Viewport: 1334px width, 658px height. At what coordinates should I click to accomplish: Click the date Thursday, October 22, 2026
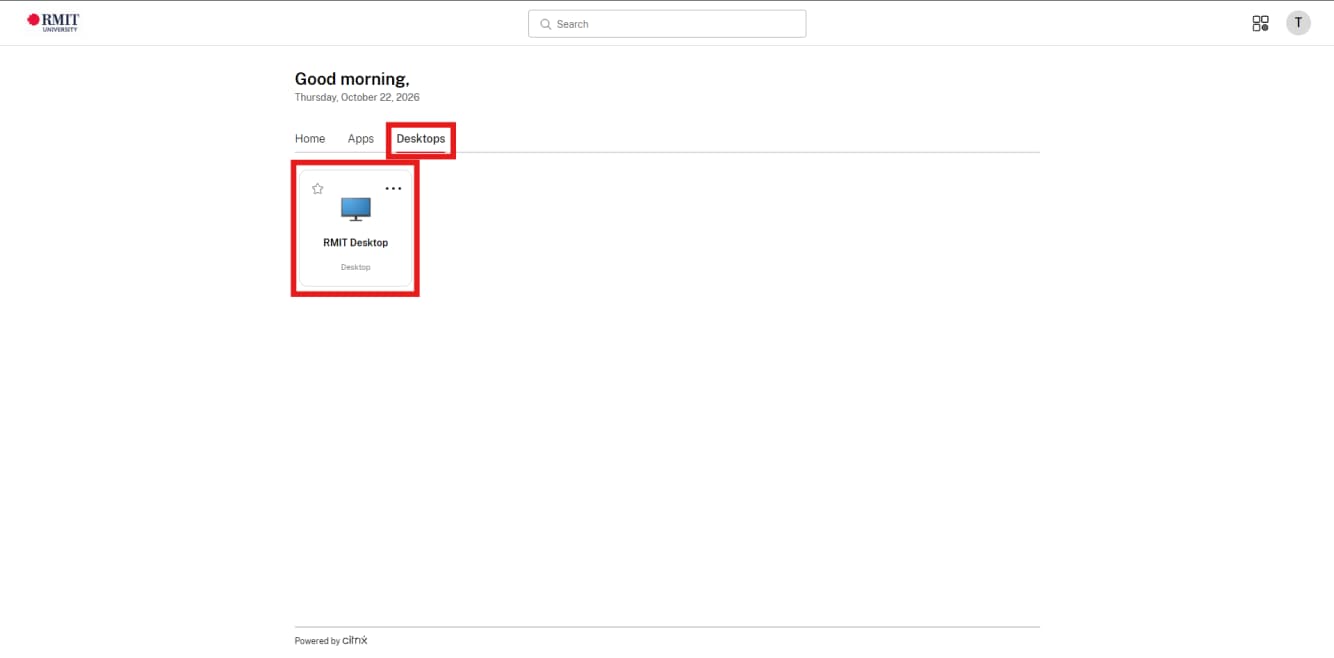click(357, 98)
